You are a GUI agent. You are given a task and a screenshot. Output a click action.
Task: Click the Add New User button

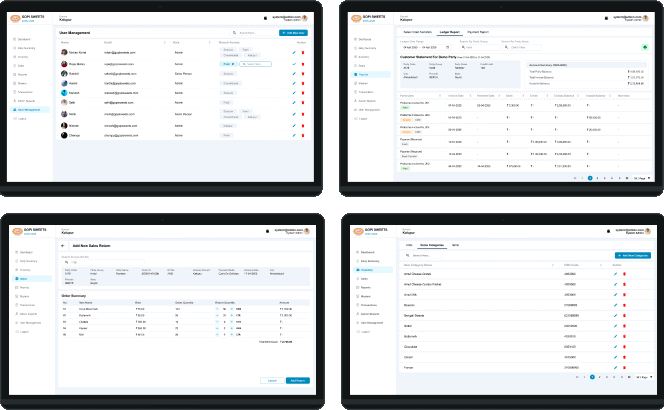point(294,33)
